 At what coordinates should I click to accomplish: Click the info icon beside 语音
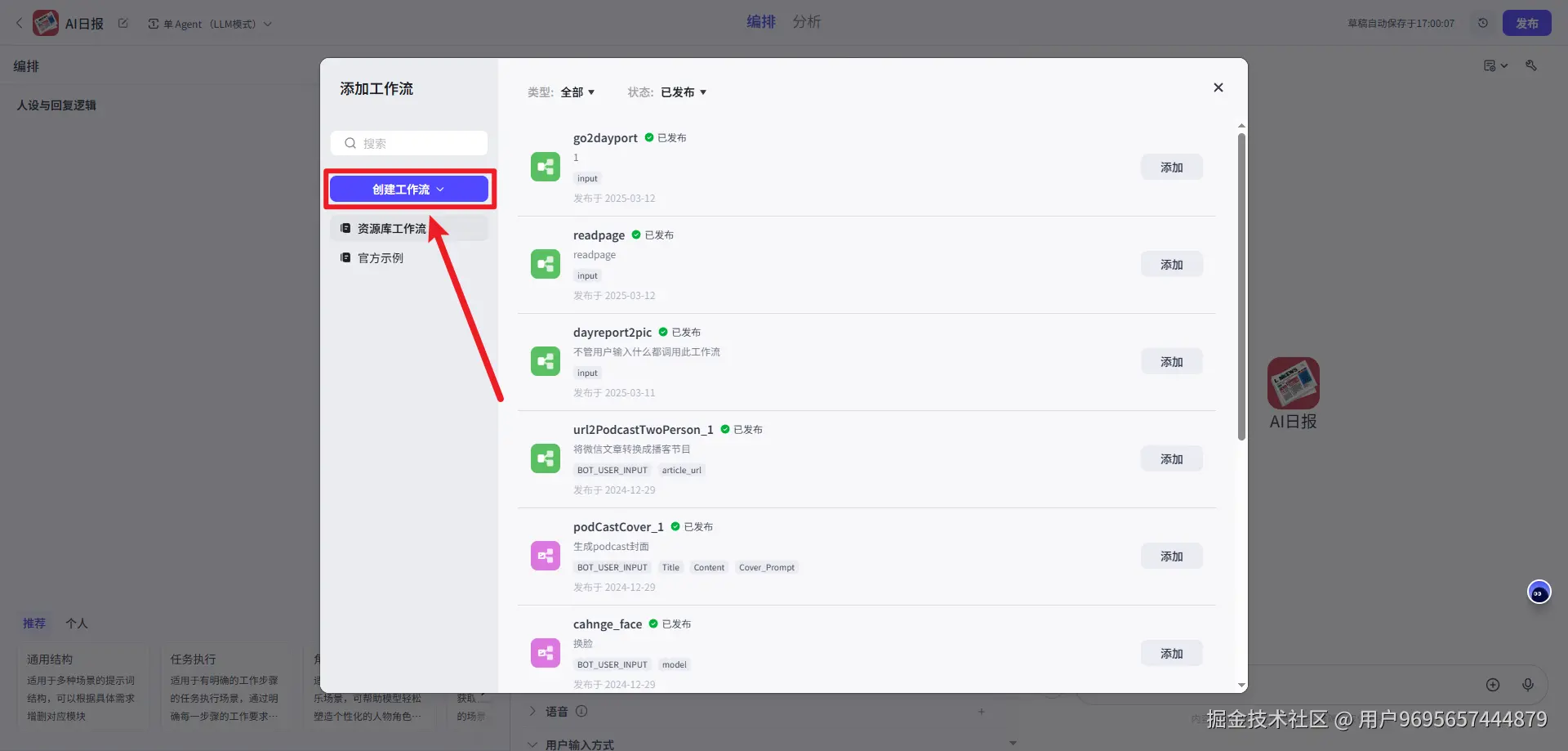(581, 711)
